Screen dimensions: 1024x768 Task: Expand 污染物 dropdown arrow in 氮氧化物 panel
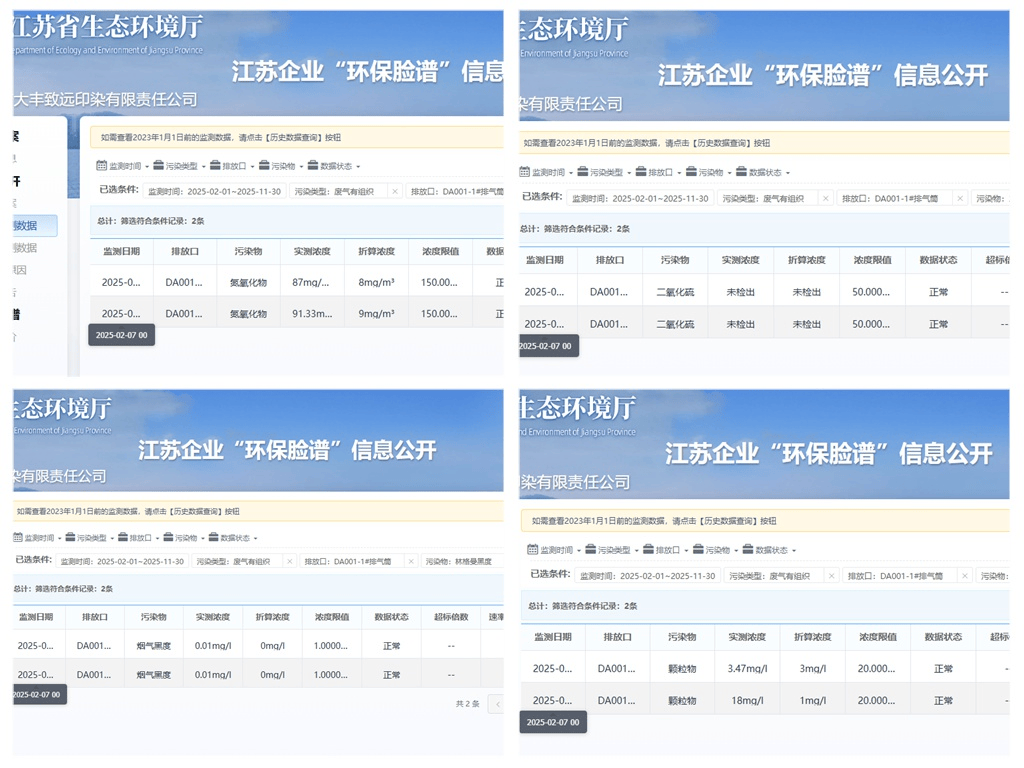pyautogui.click(x=301, y=167)
